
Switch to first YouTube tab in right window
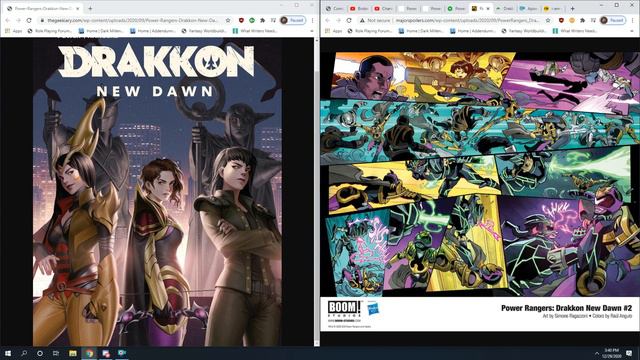pyautogui.click(x=359, y=8)
